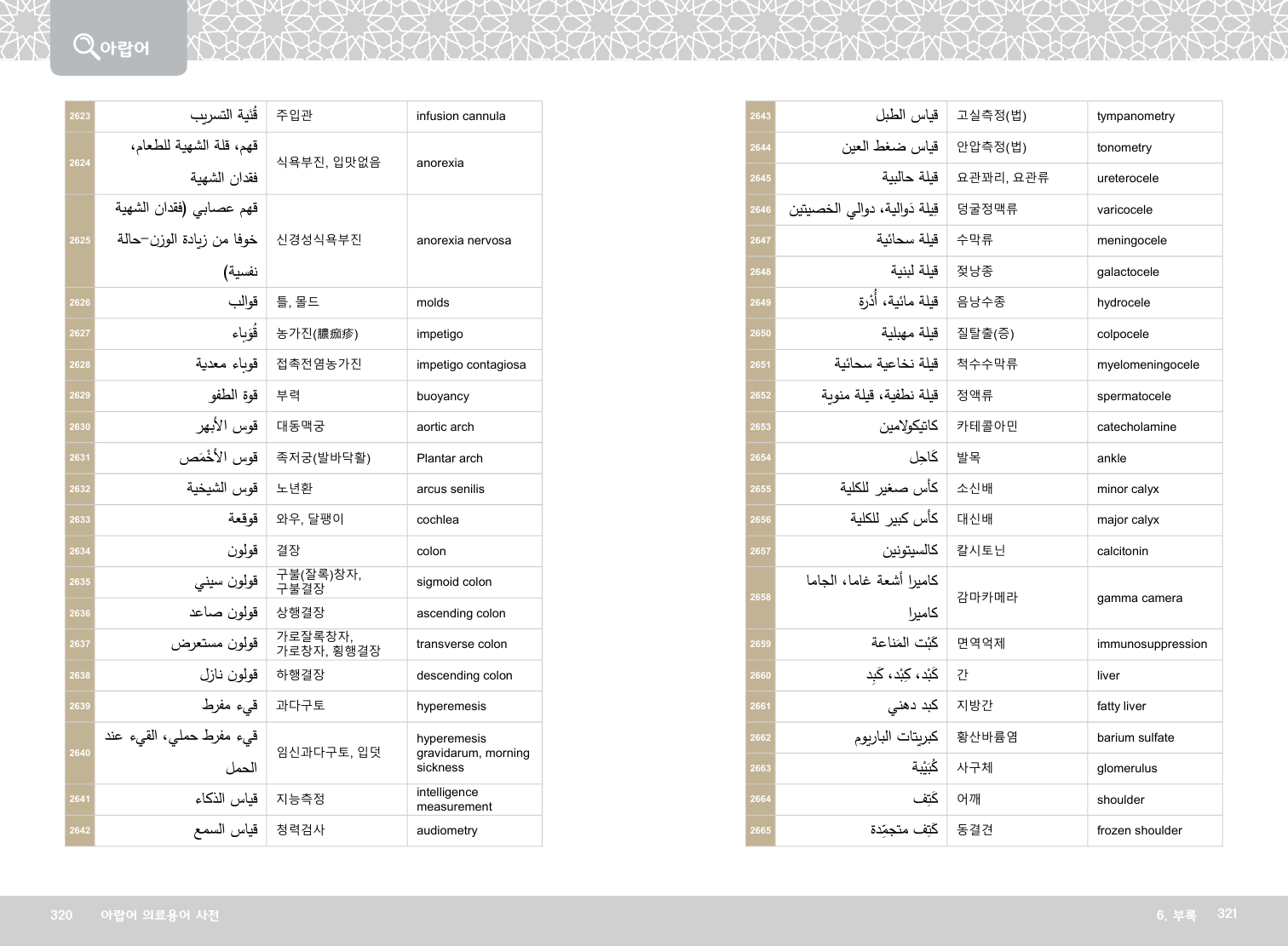Select the 'Plantar arch' entry
Screen dimensions: 1288x946
click(x=450, y=458)
